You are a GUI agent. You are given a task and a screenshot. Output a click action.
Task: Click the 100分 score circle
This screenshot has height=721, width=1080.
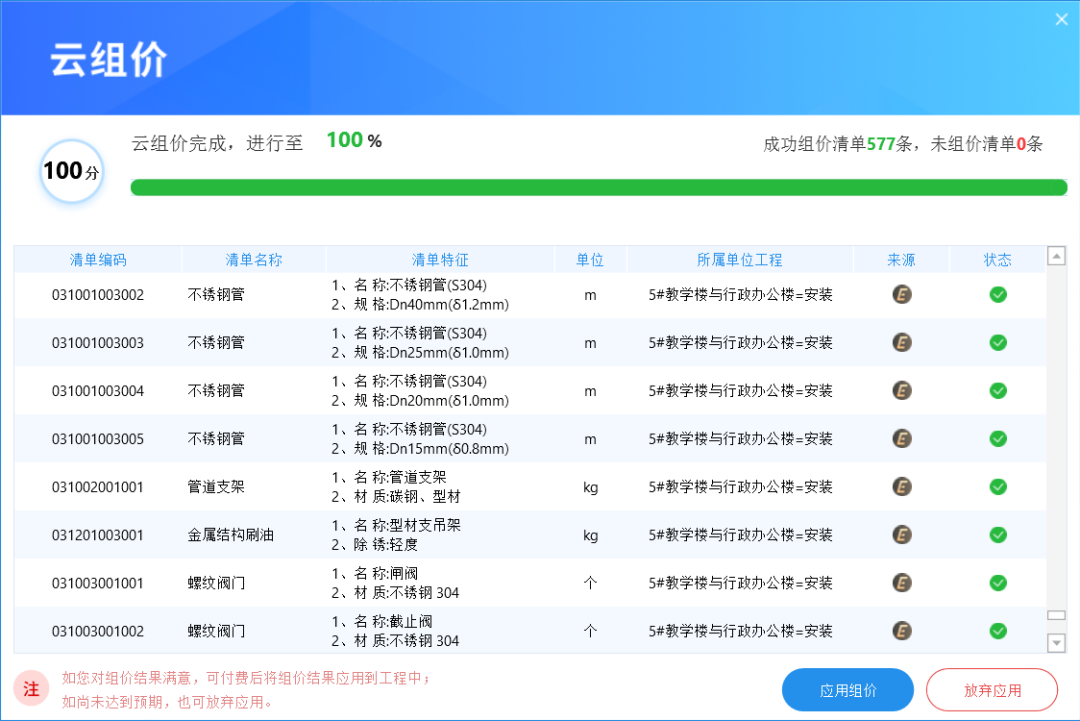pyautogui.click(x=72, y=171)
